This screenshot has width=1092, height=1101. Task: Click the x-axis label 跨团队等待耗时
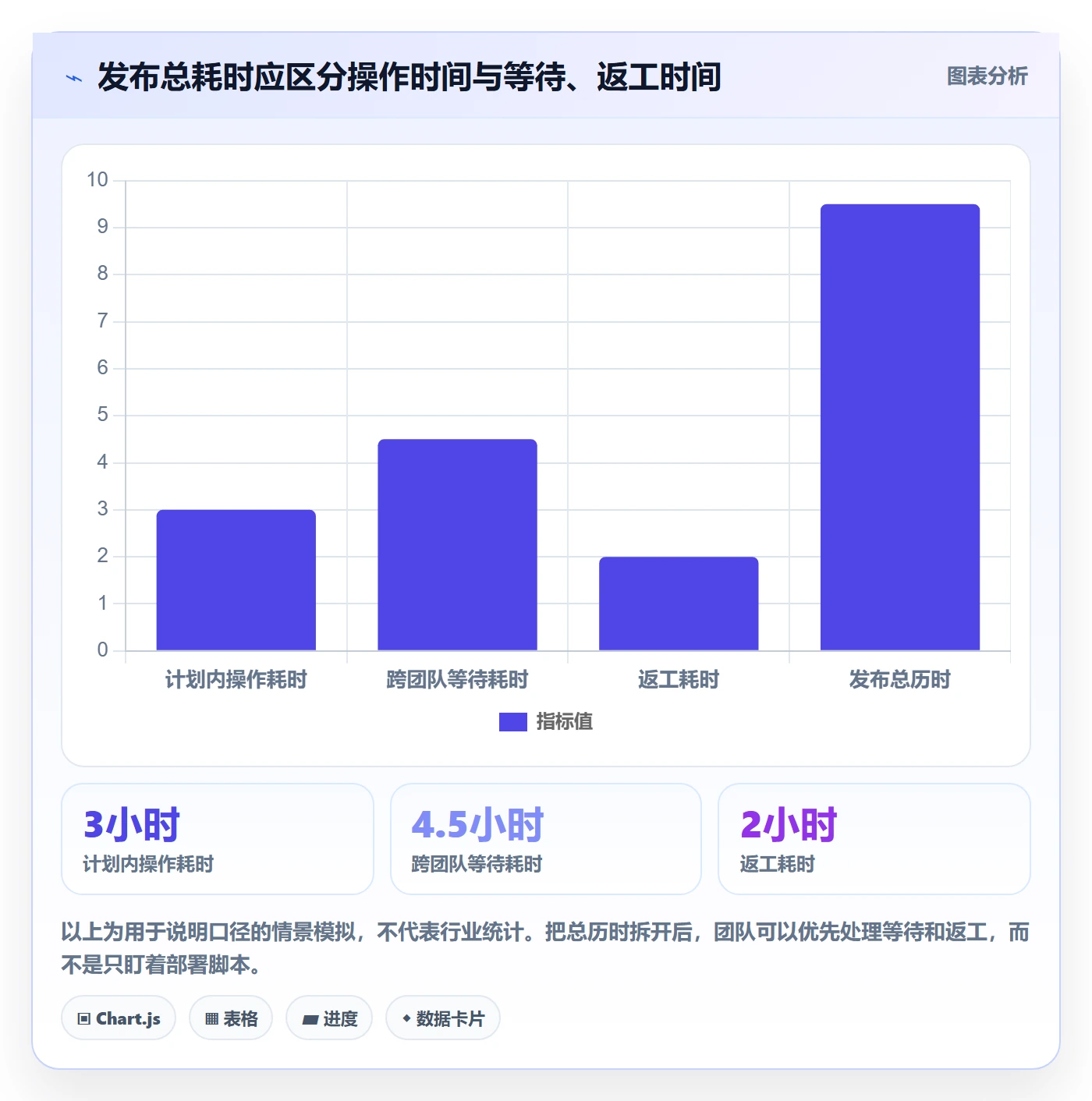(458, 680)
